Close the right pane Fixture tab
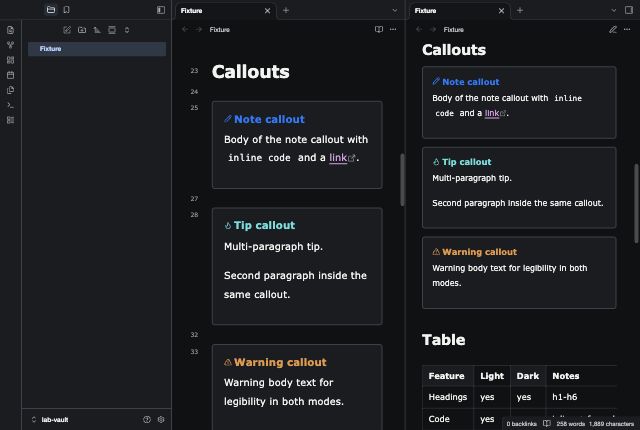640x430 pixels. (x=501, y=11)
